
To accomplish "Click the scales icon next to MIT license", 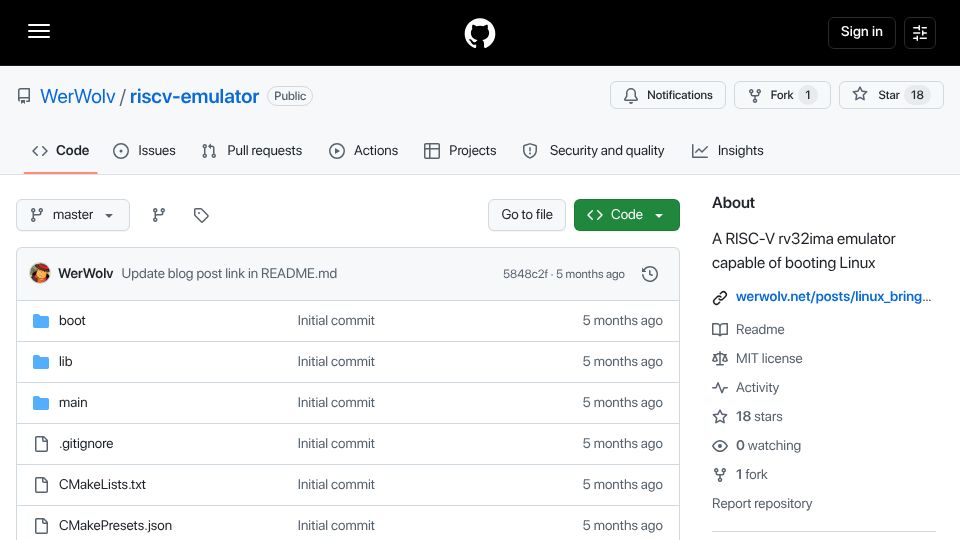I will click(x=720, y=359).
